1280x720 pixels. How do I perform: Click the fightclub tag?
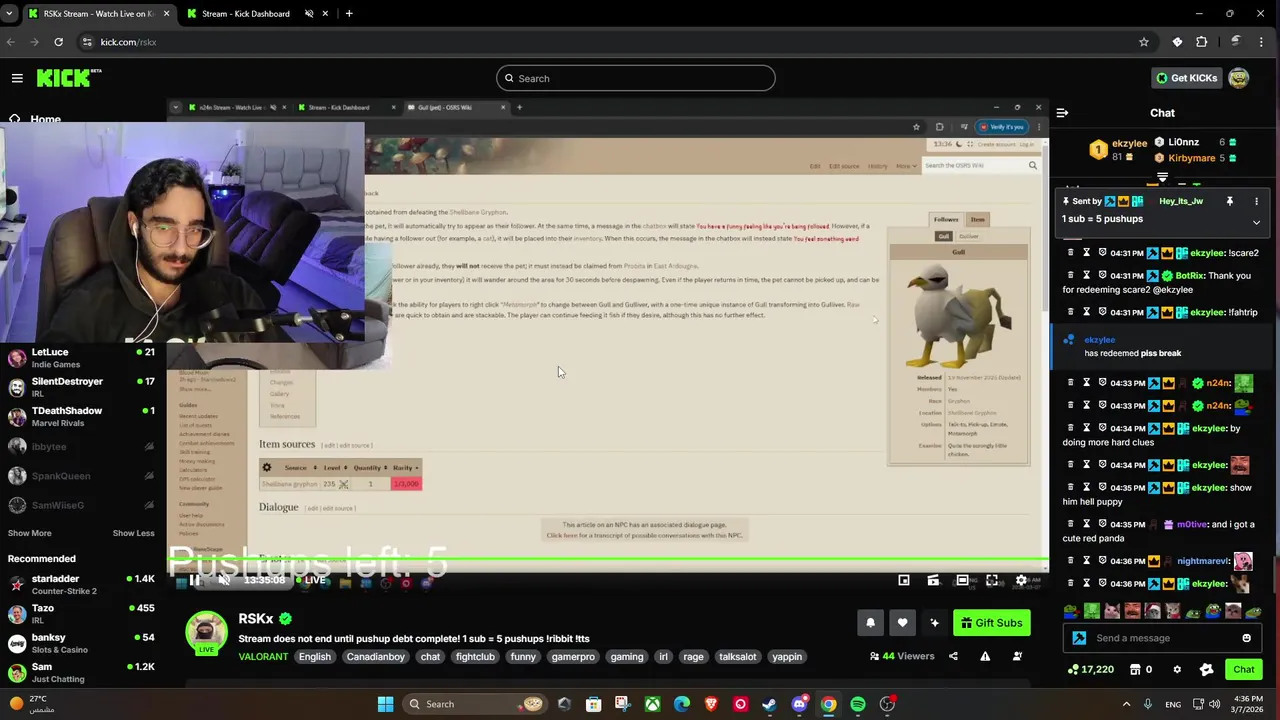click(x=475, y=657)
